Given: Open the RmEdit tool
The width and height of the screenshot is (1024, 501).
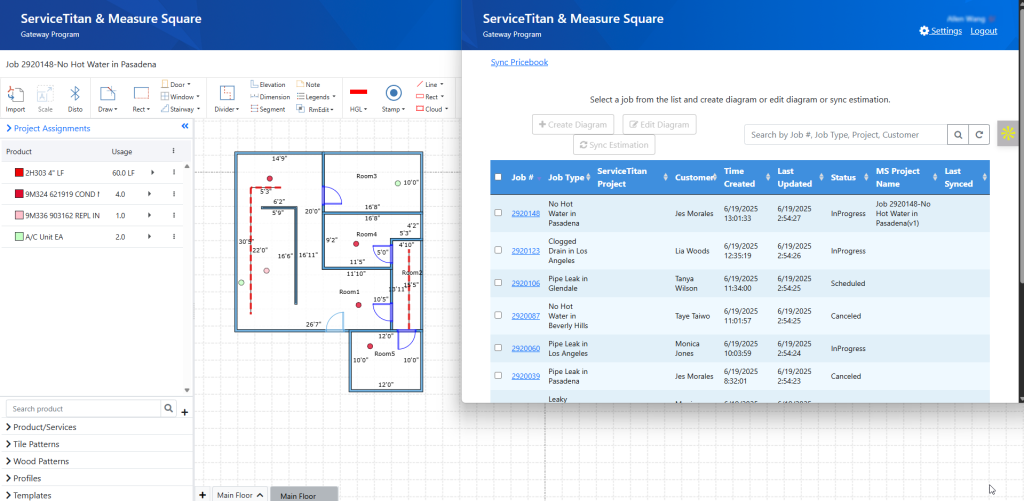Looking at the screenshot, I should pos(315,109).
